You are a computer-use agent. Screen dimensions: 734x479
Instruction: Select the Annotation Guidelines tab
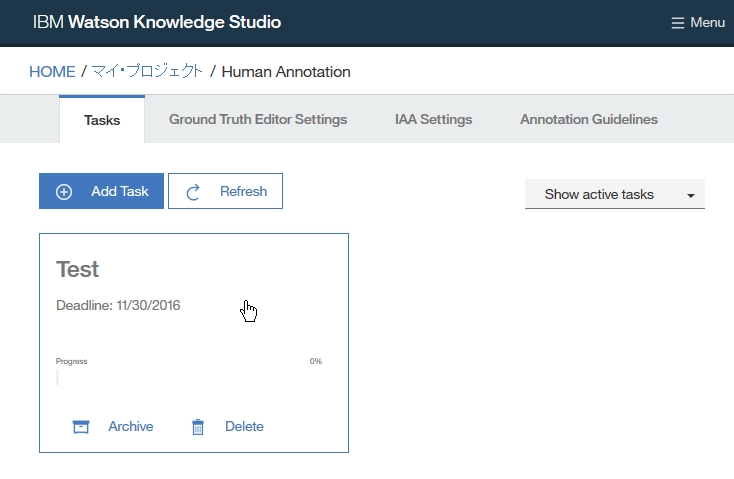pyautogui.click(x=589, y=120)
